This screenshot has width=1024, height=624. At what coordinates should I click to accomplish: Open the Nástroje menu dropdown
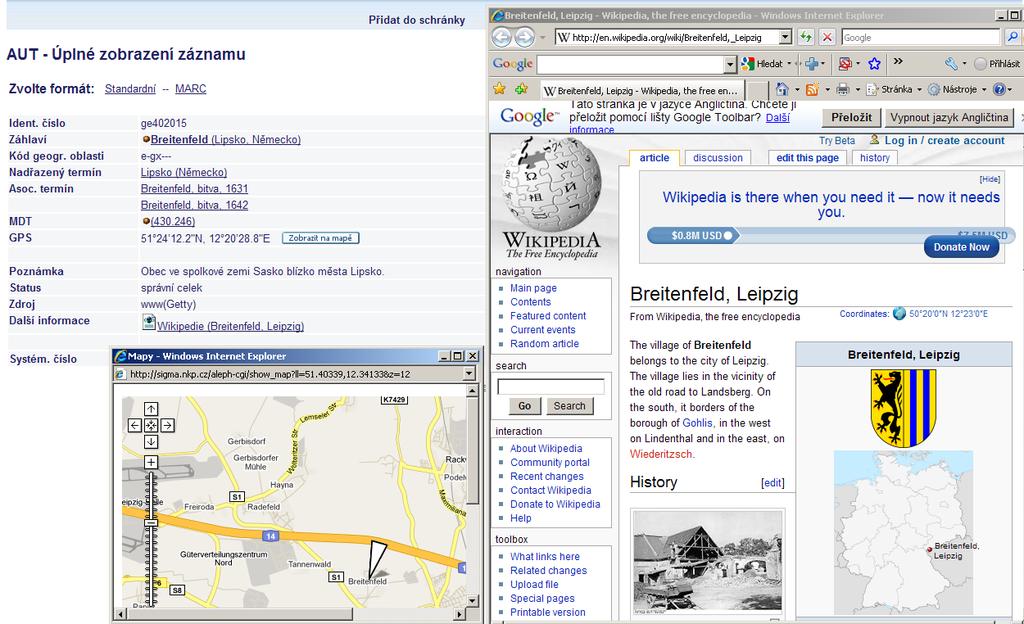984,90
